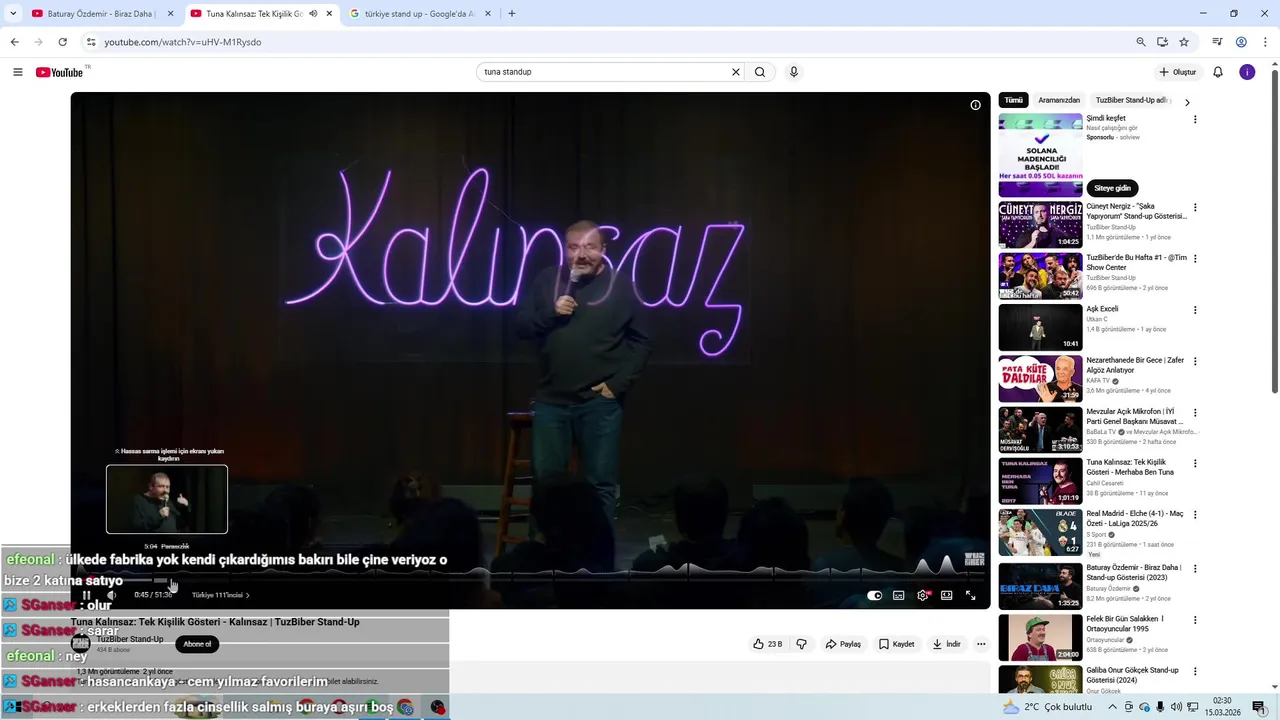
Task: Open Mevzular Açık Mikrofon video title
Action: [x=1135, y=416]
